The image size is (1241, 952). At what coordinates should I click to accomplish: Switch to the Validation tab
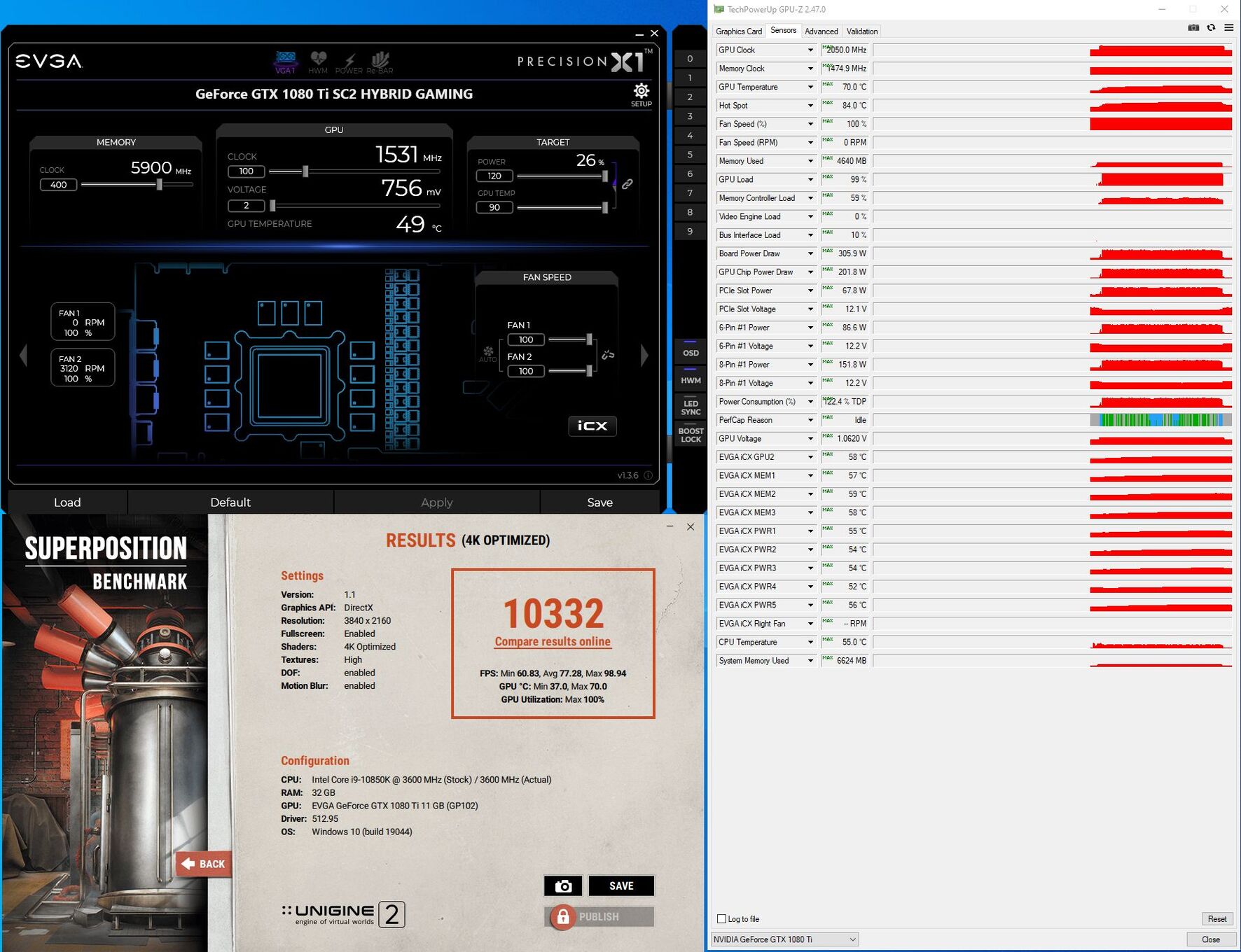point(861,31)
